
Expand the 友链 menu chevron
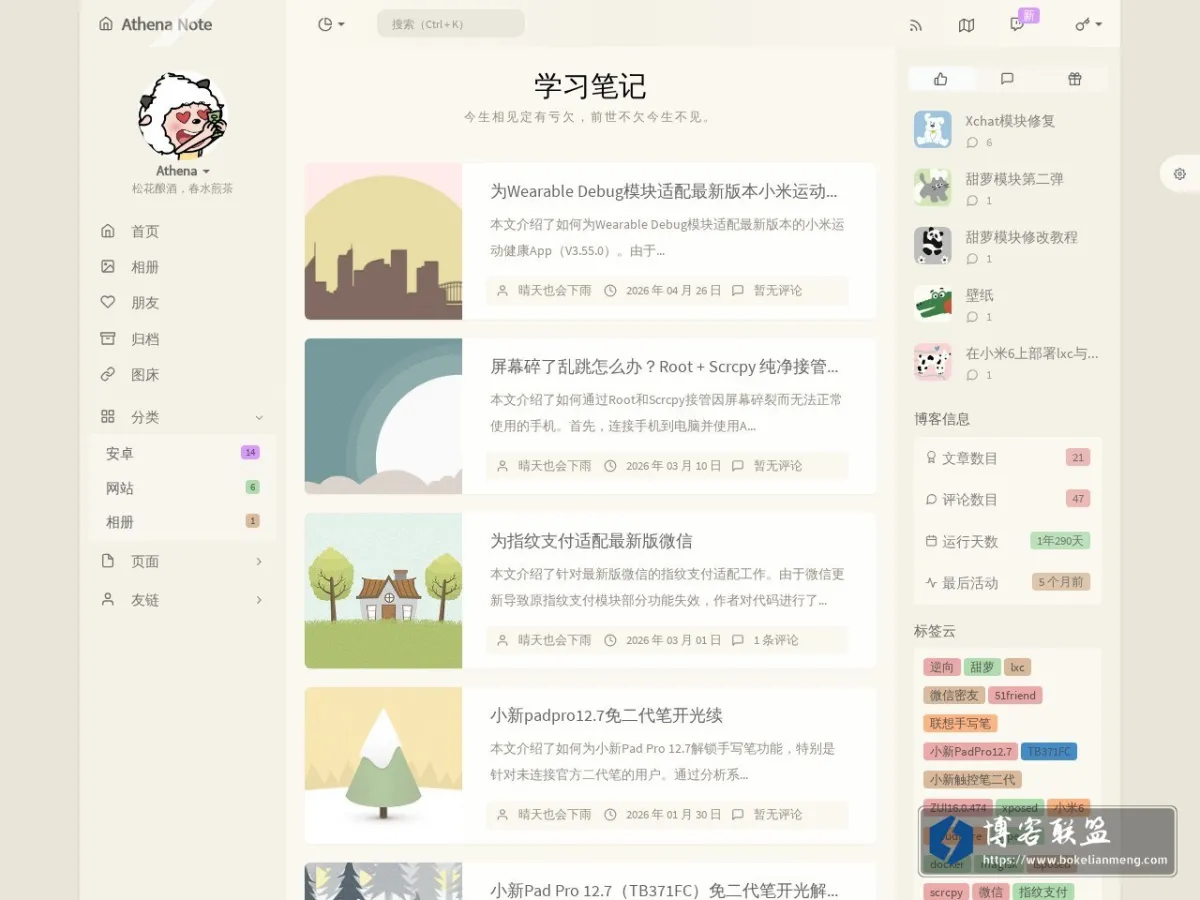pos(259,600)
